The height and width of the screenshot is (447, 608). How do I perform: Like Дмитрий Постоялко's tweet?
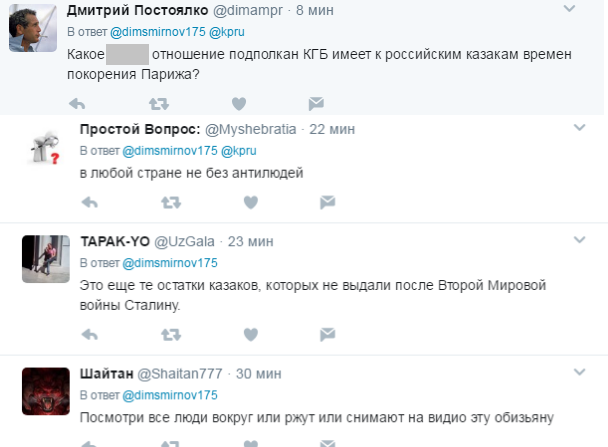click(x=238, y=102)
